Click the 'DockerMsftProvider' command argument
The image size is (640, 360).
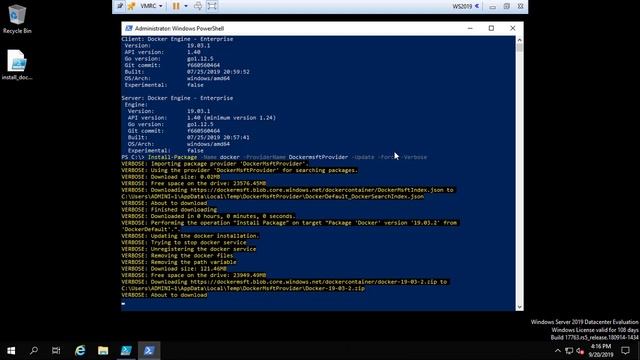click(318, 157)
